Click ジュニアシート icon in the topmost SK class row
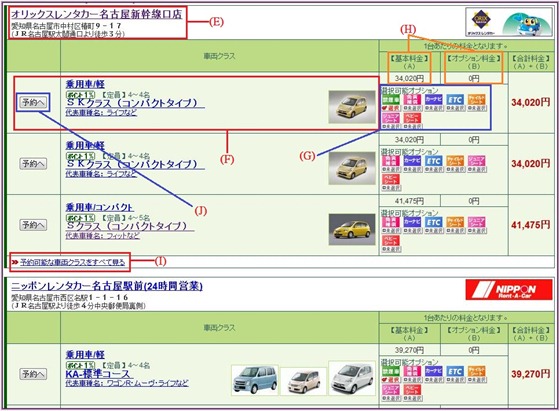The height and width of the screenshot is (411, 560). tap(391, 118)
